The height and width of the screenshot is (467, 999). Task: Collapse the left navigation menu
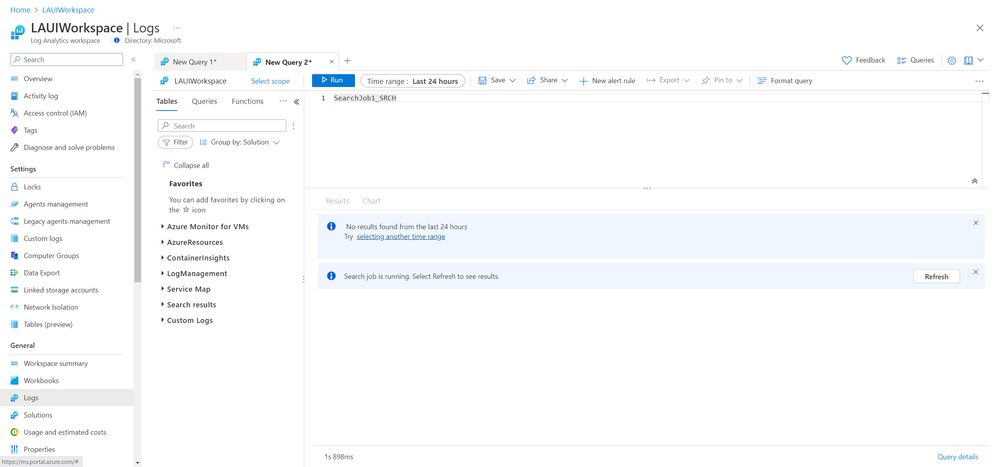133,59
